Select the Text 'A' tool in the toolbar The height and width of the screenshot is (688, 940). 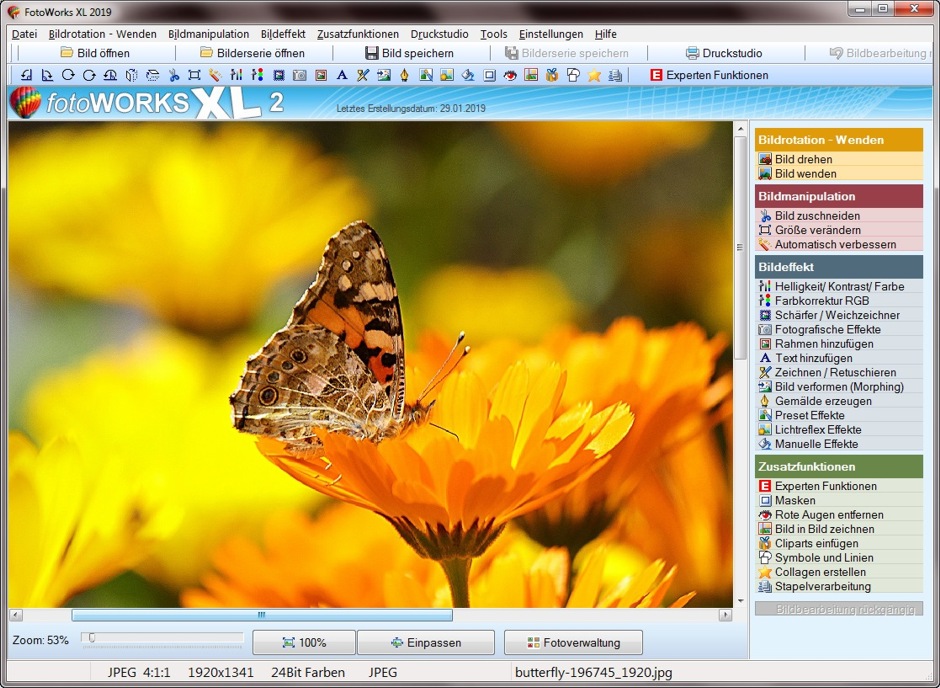click(341, 75)
